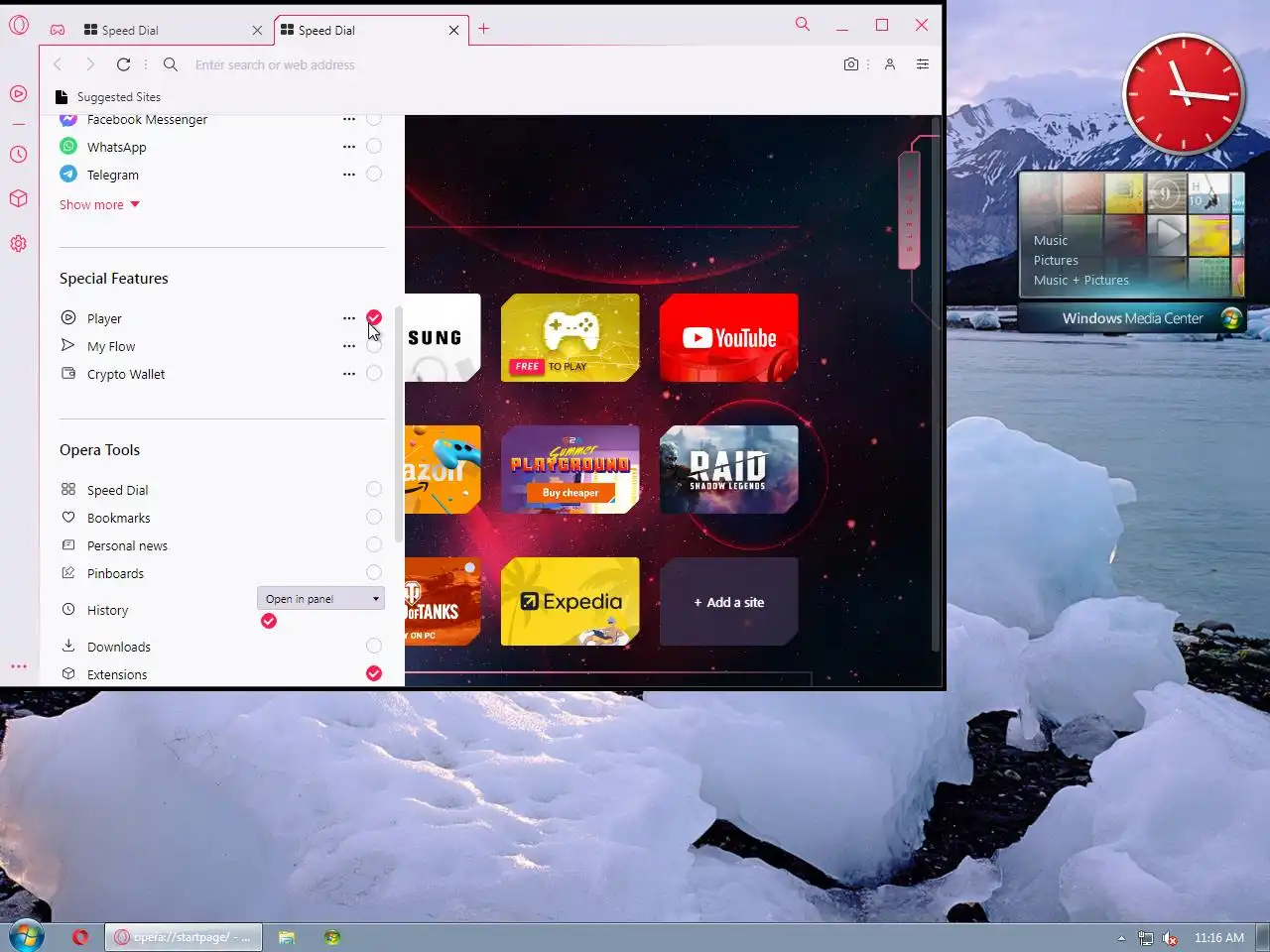Screen dimensions: 1270x952
Task: Open the Opera main menu logo
Action: pyautogui.click(x=19, y=25)
